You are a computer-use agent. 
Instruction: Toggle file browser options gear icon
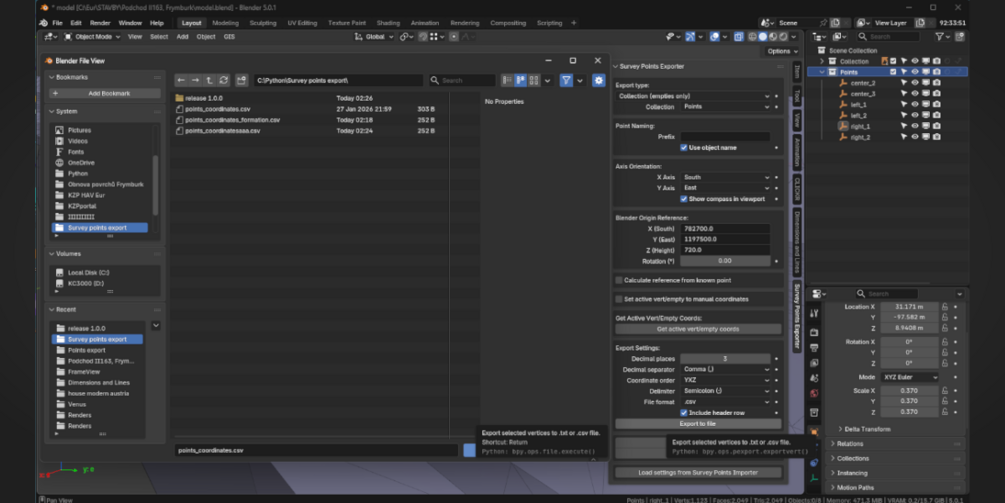tap(598, 80)
